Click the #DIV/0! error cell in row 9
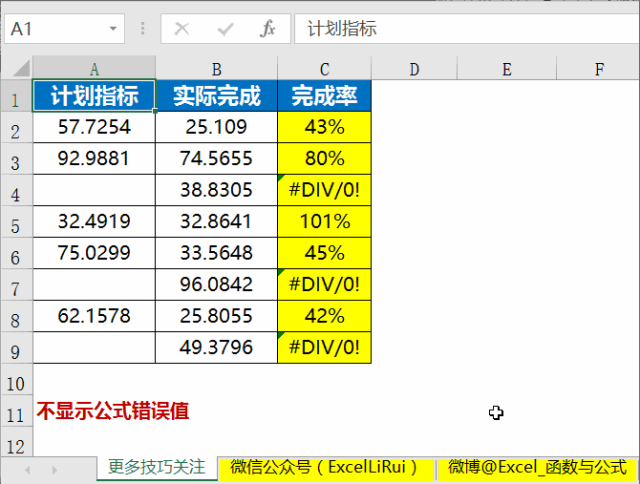 [x=324, y=348]
